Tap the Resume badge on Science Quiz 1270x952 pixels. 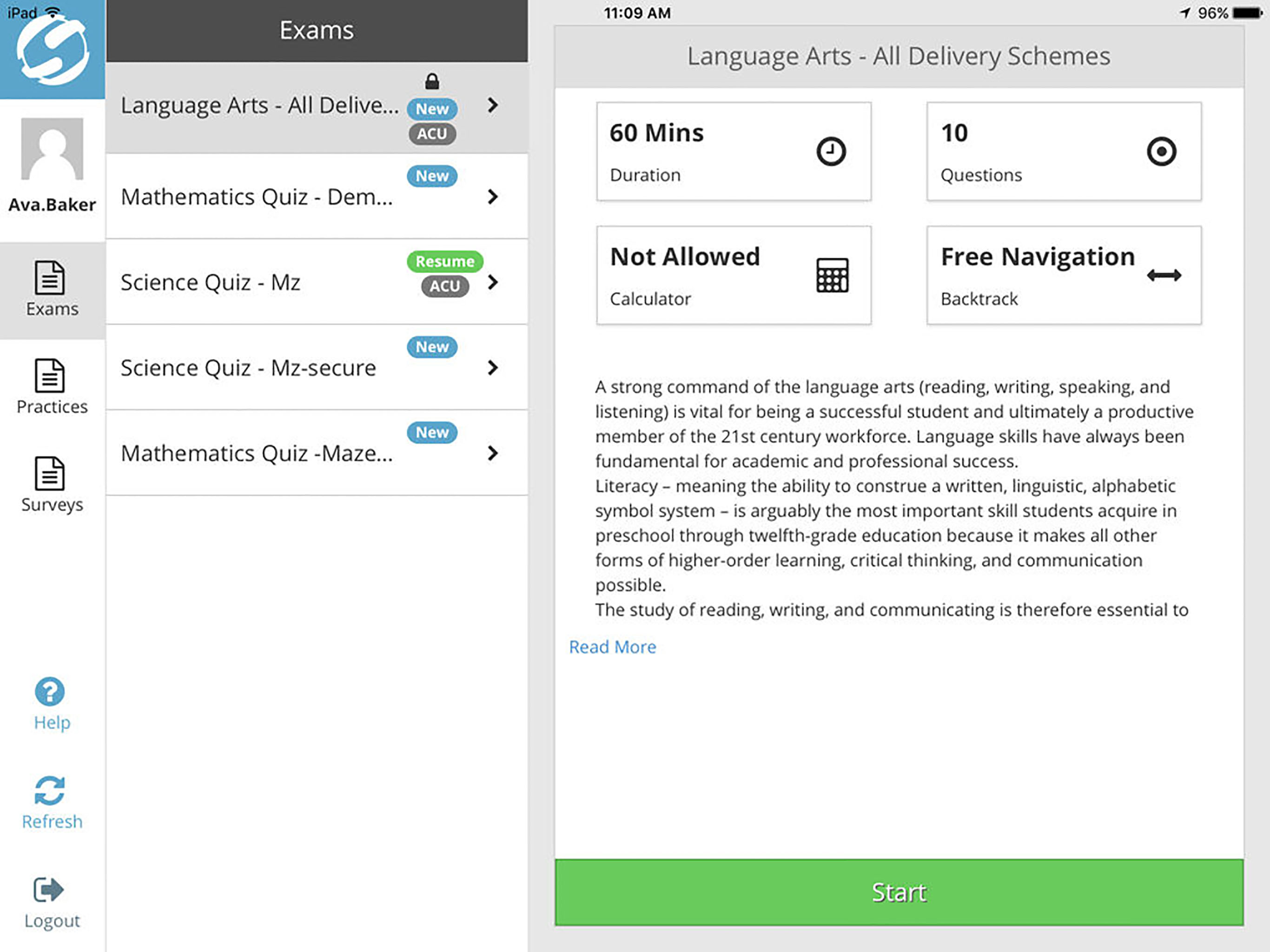[445, 261]
